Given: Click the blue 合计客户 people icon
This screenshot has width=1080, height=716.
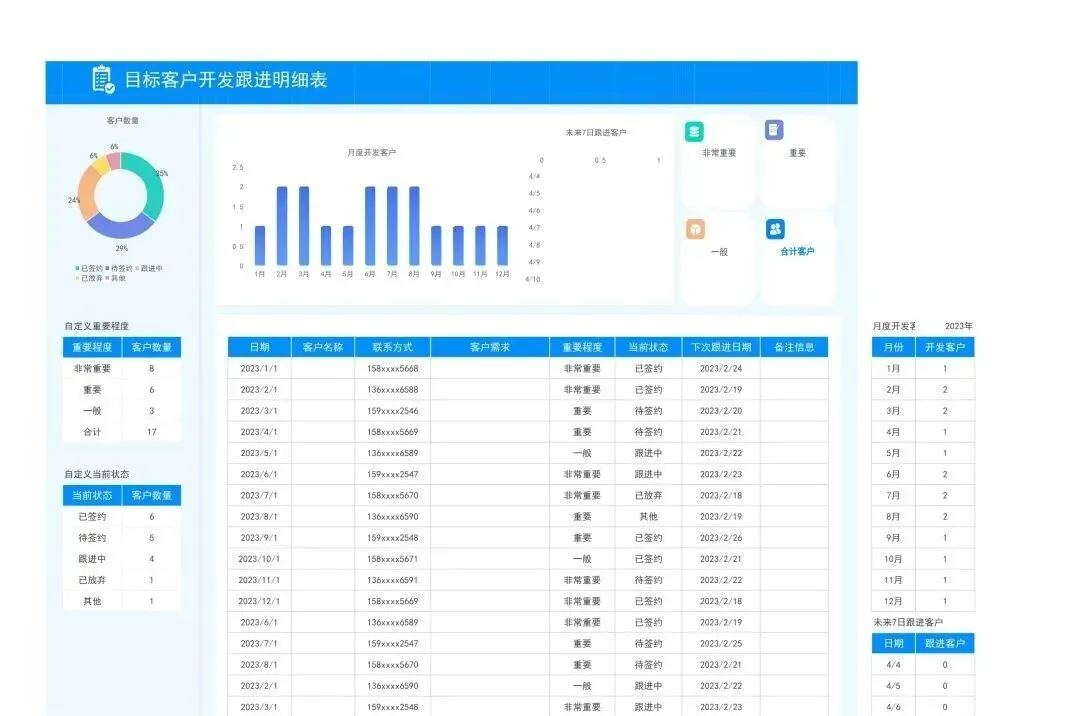Looking at the screenshot, I should click(x=775, y=229).
